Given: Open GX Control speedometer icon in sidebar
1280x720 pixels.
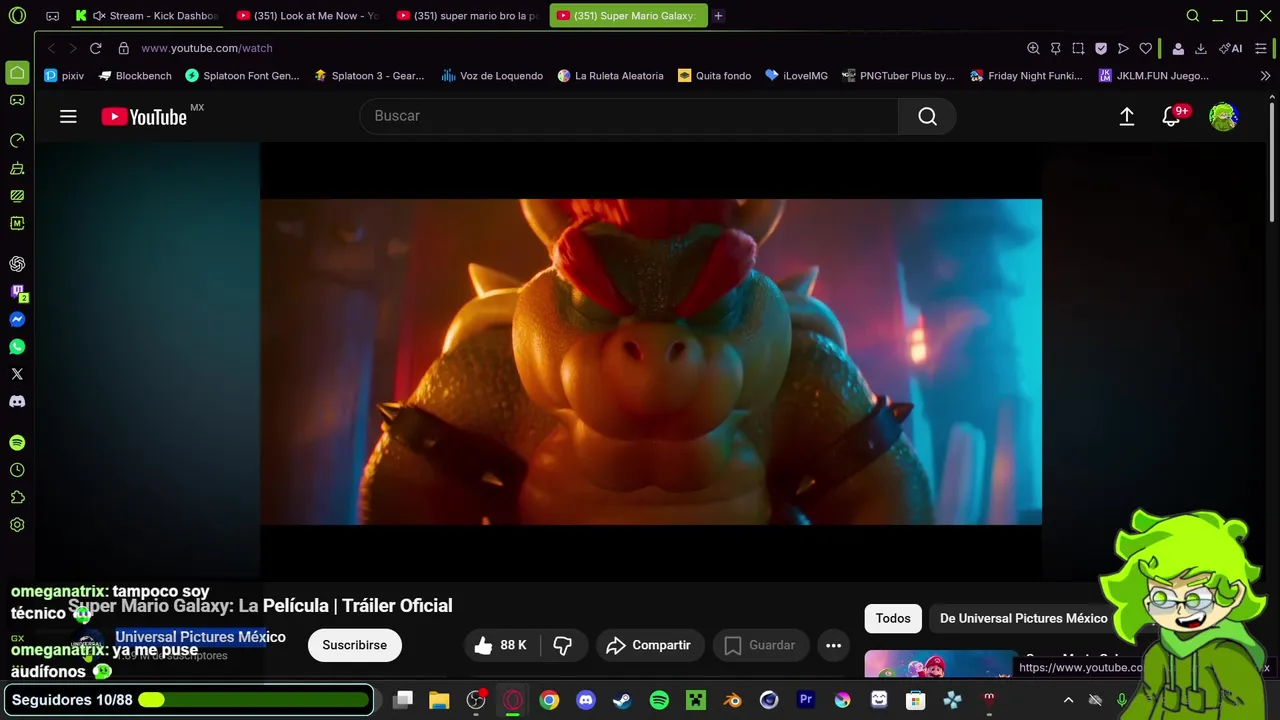Looking at the screenshot, I should point(17,141).
